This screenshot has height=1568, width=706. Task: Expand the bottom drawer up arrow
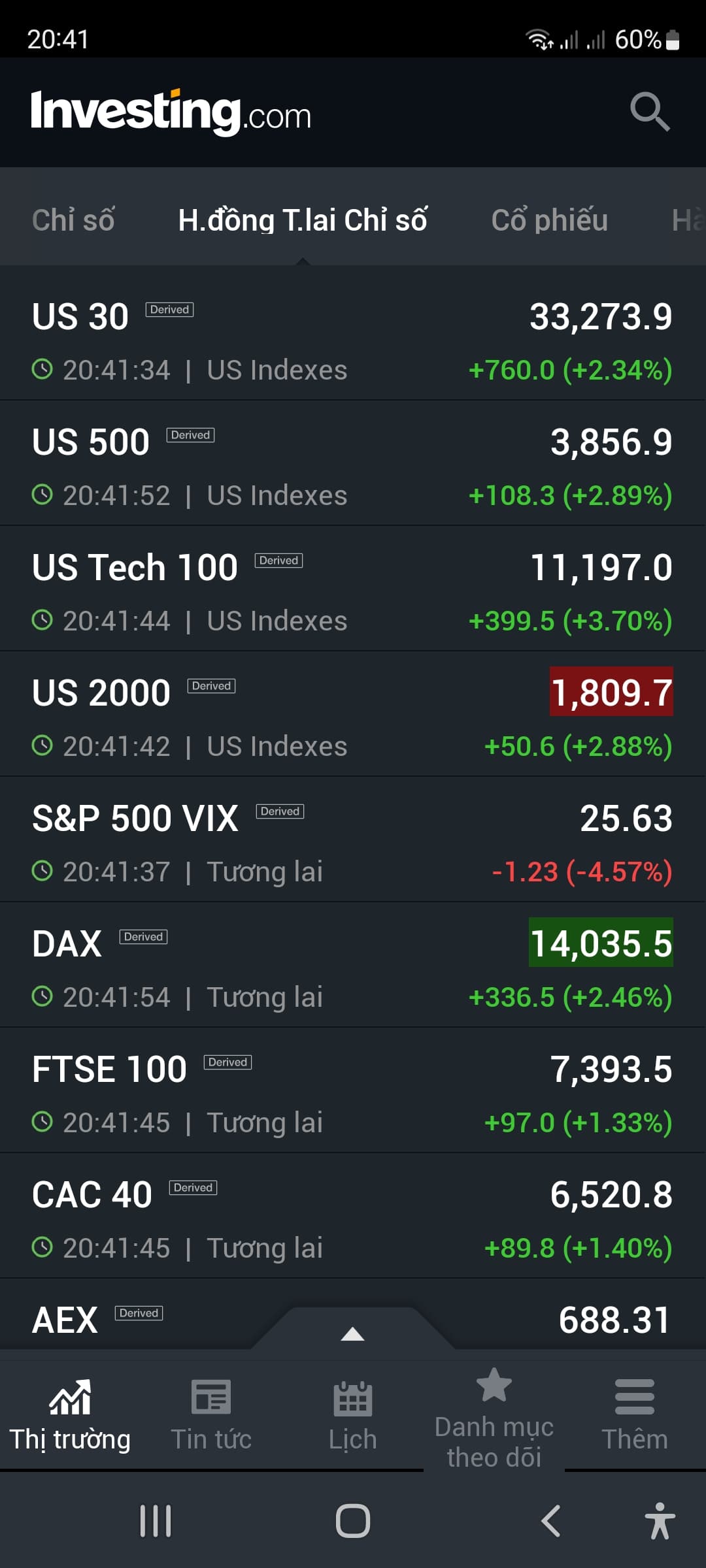(x=352, y=1334)
